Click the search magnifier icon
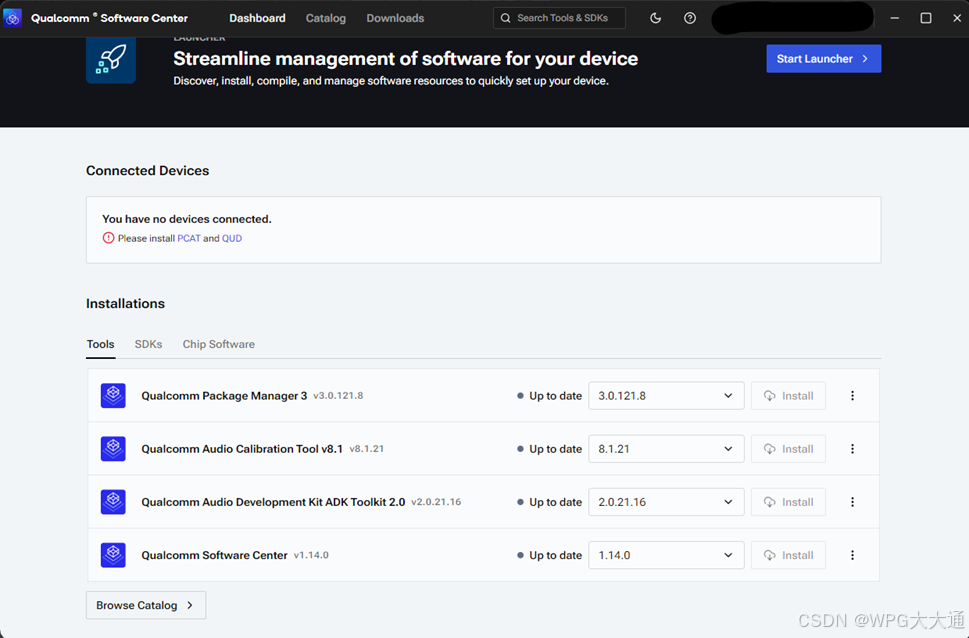 (506, 18)
